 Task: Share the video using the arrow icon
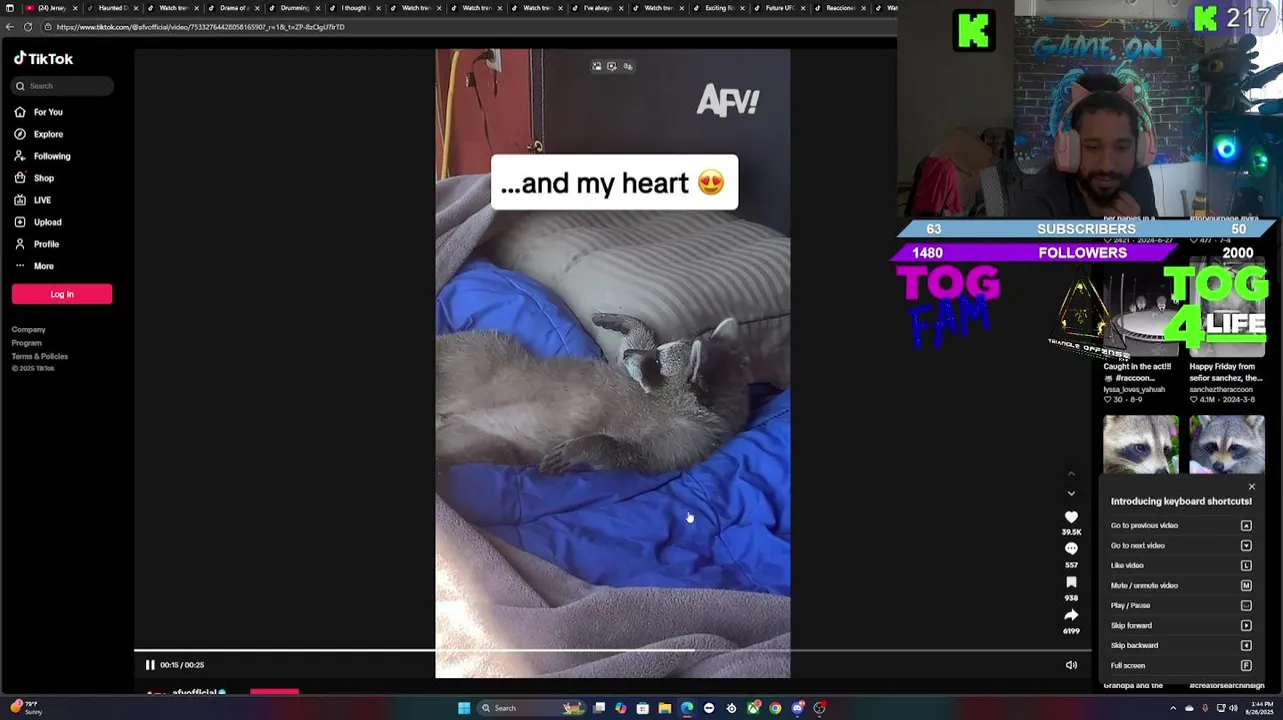coord(1071,615)
